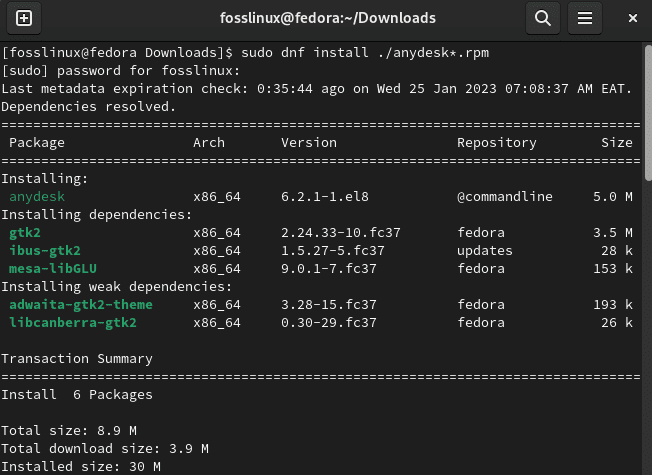652x475 pixels.
Task: Click the 5.0 M size value
Action: coord(613,197)
